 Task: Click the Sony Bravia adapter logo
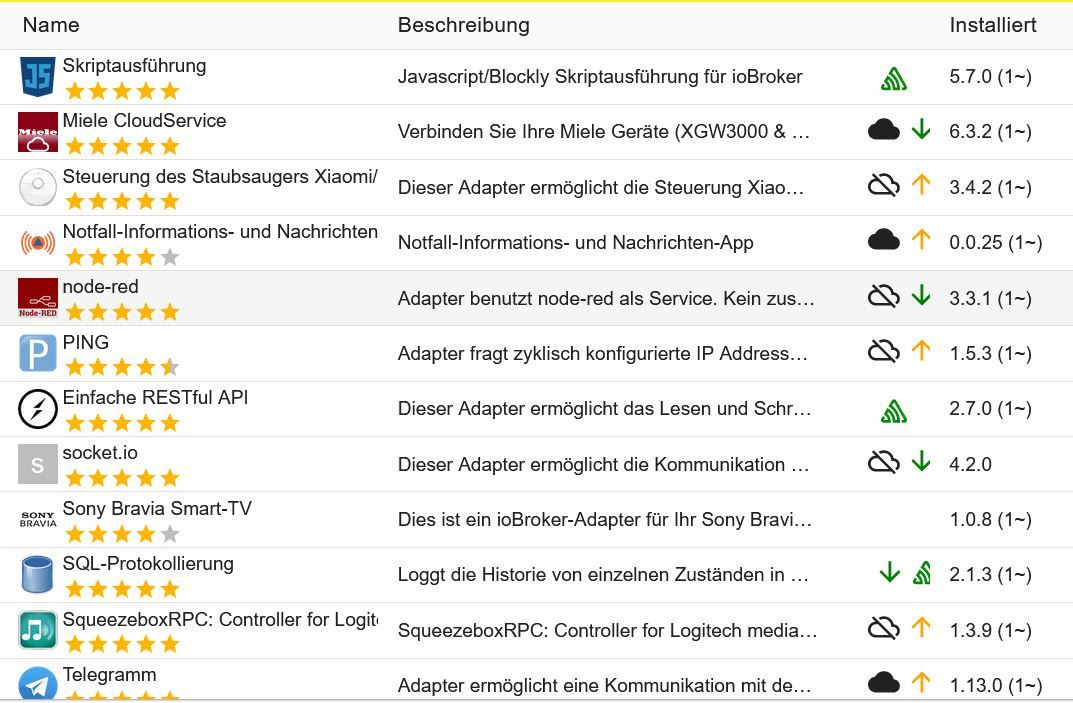(x=38, y=520)
